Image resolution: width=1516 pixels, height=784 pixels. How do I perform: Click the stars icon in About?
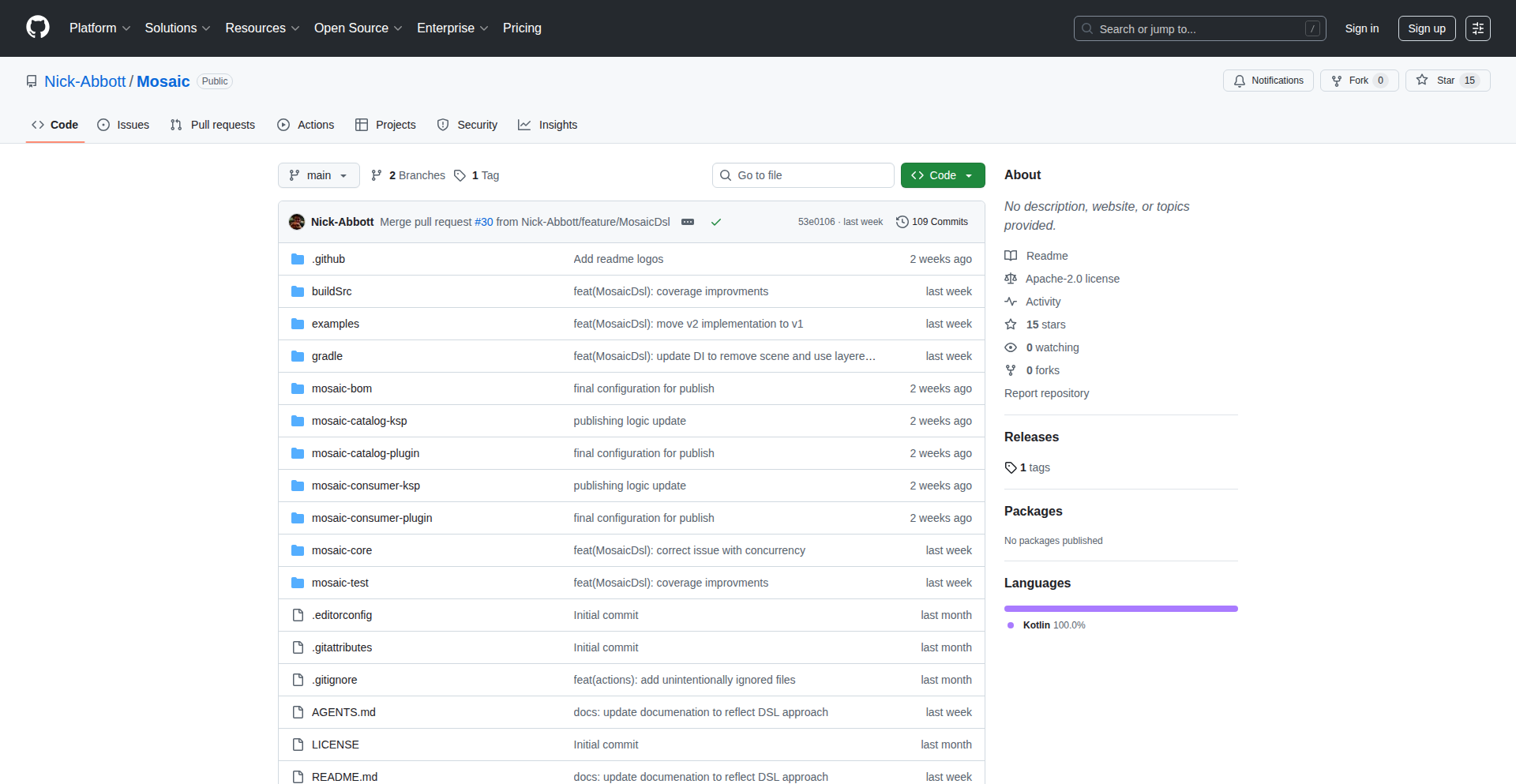coord(1011,324)
